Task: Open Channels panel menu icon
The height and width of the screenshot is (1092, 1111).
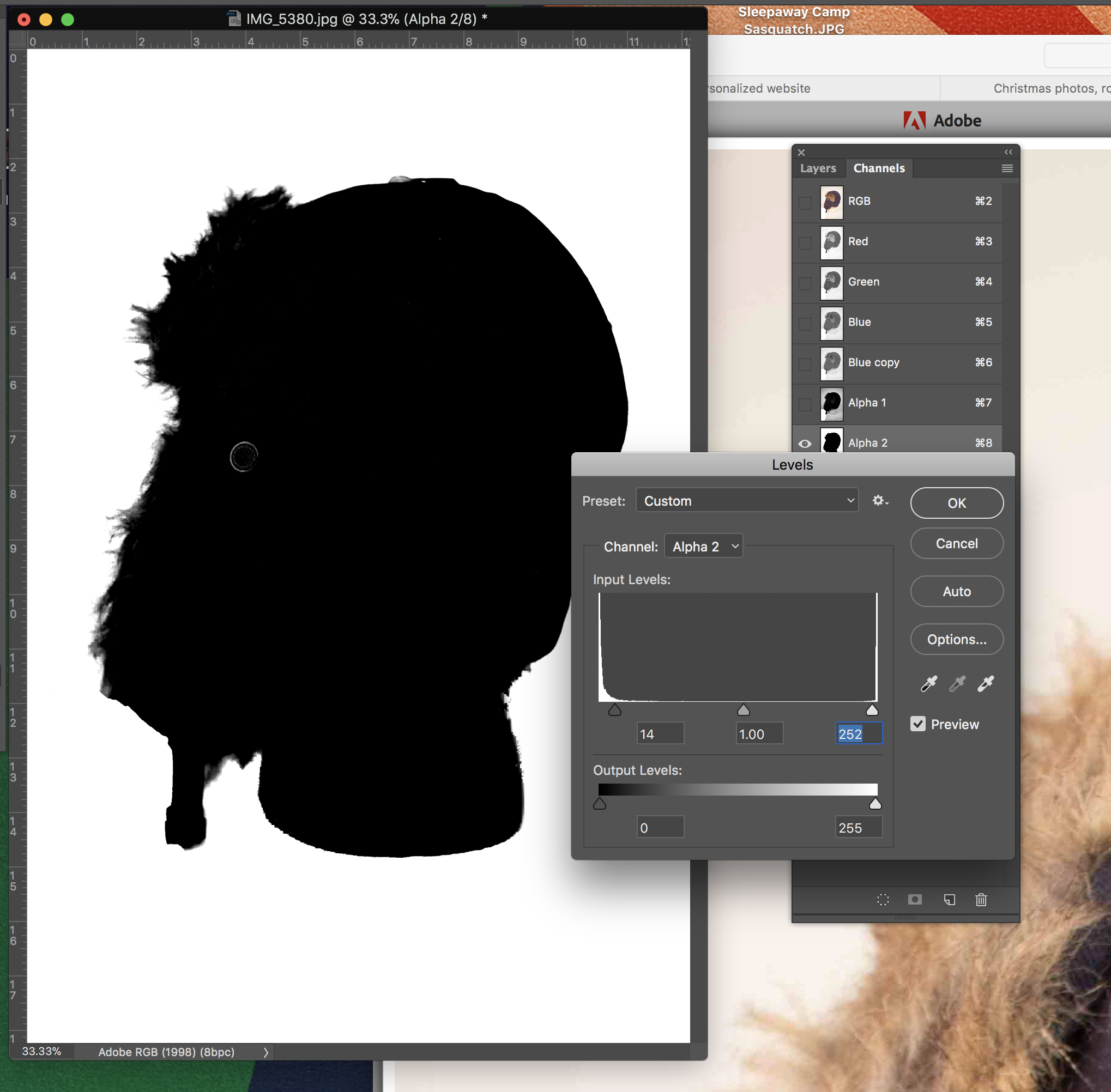Action: 1006,168
